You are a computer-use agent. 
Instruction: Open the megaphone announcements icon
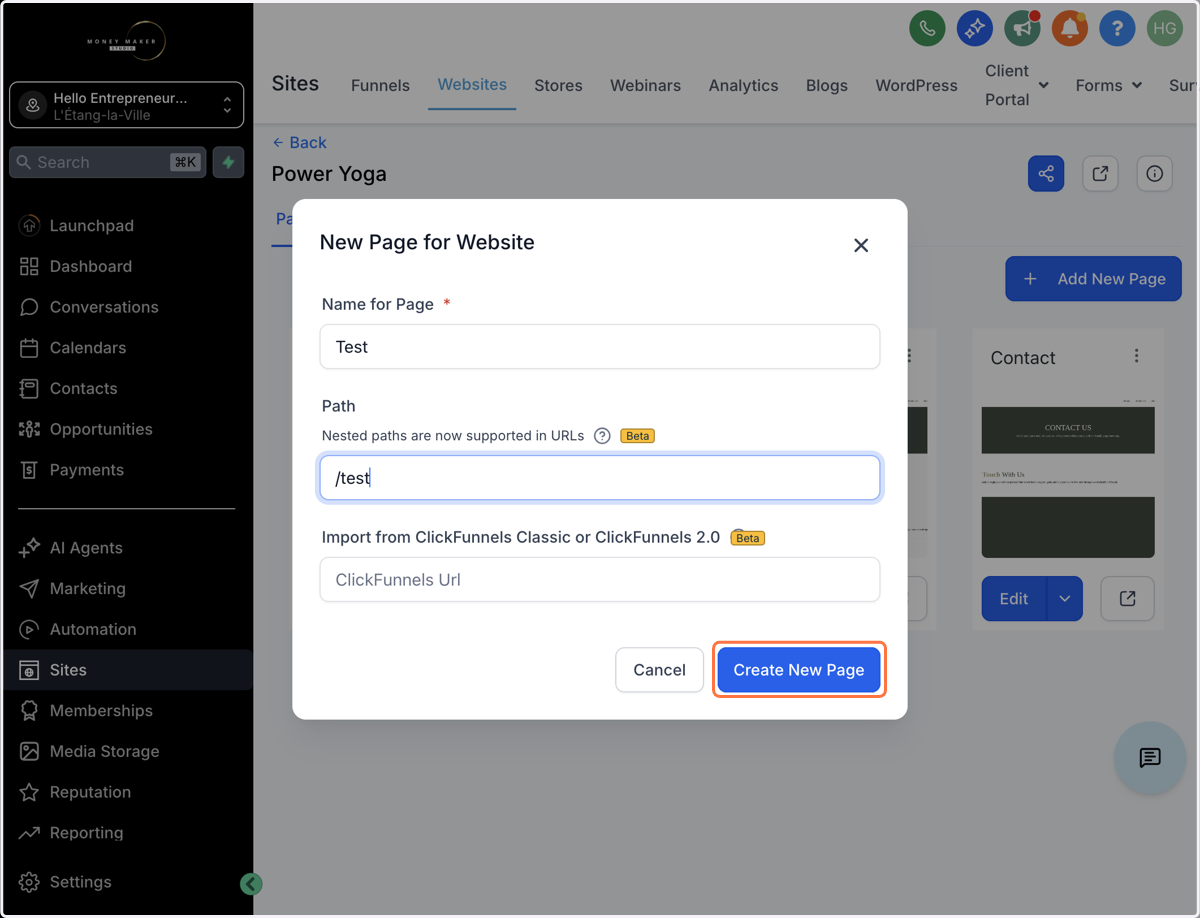pyautogui.click(x=1022, y=28)
